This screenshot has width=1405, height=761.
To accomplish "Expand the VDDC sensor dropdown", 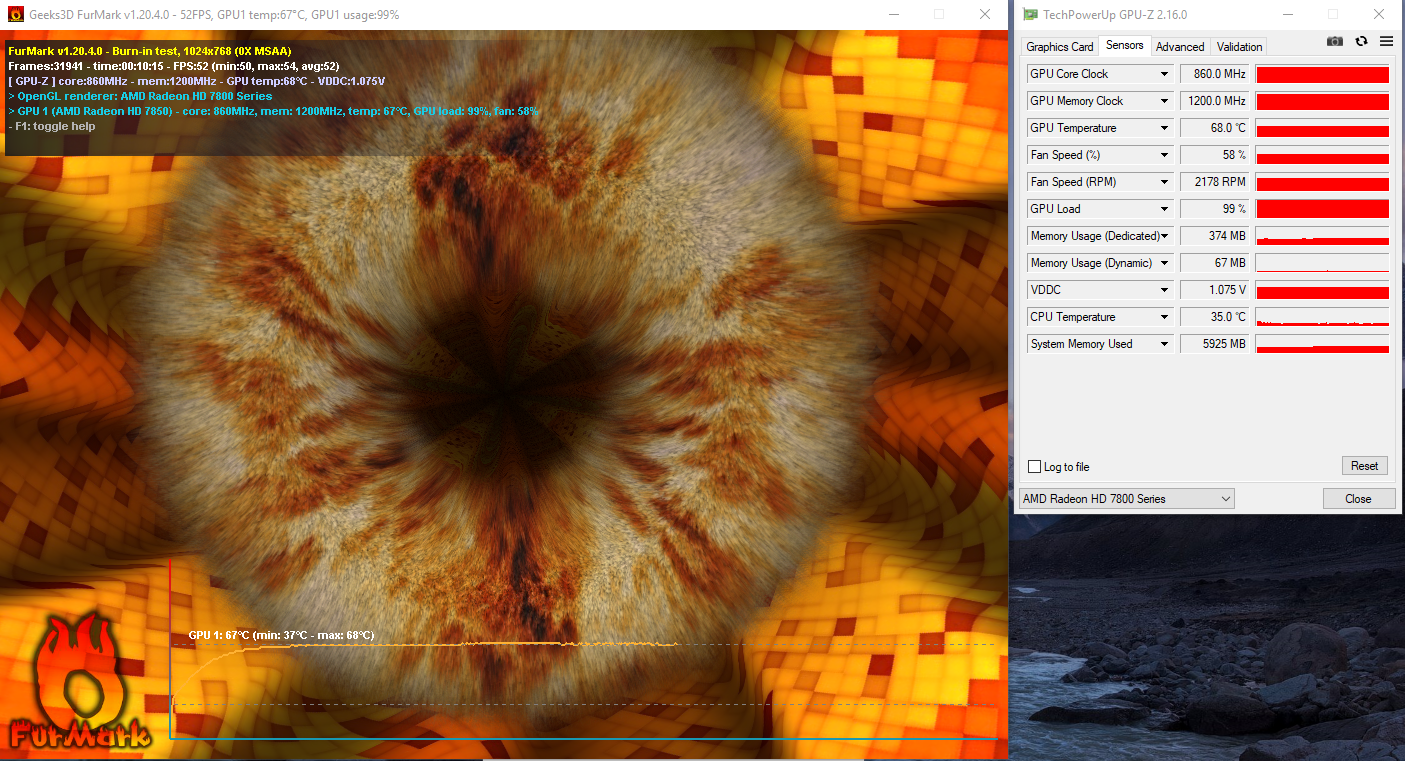I will (x=1164, y=290).
